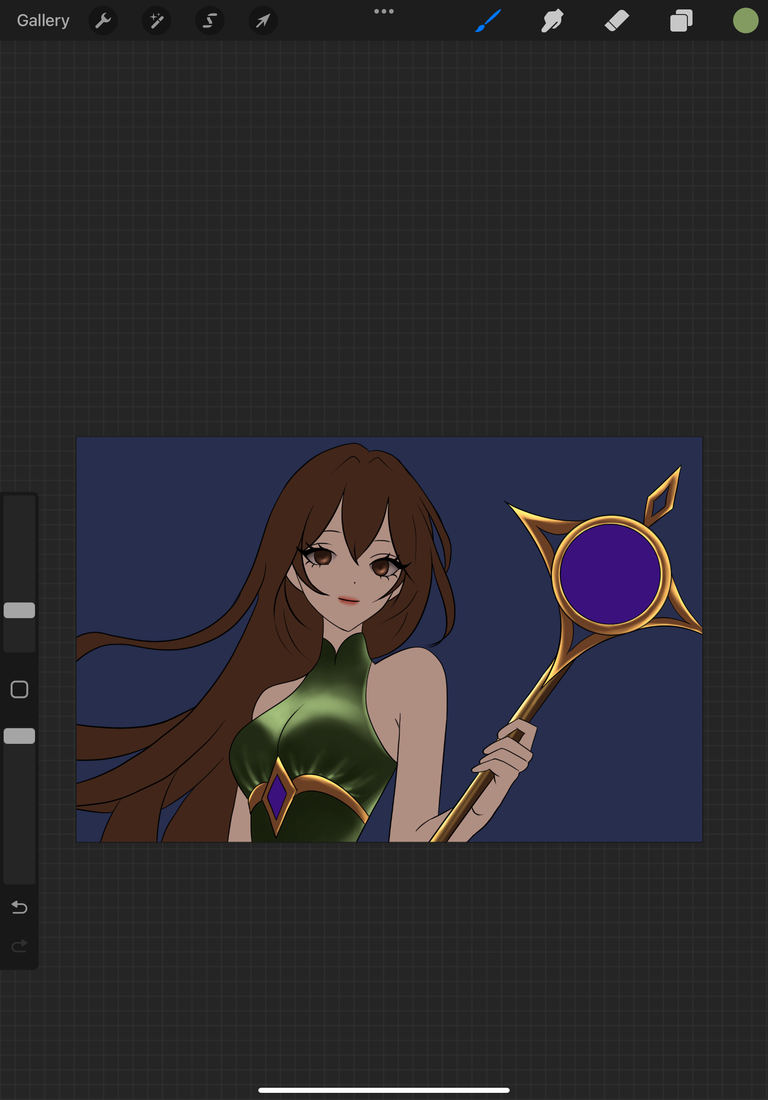Tap the square modify button in sidebar
Image resolution: width=768 pixels, height=1100 pixels.
20,690
